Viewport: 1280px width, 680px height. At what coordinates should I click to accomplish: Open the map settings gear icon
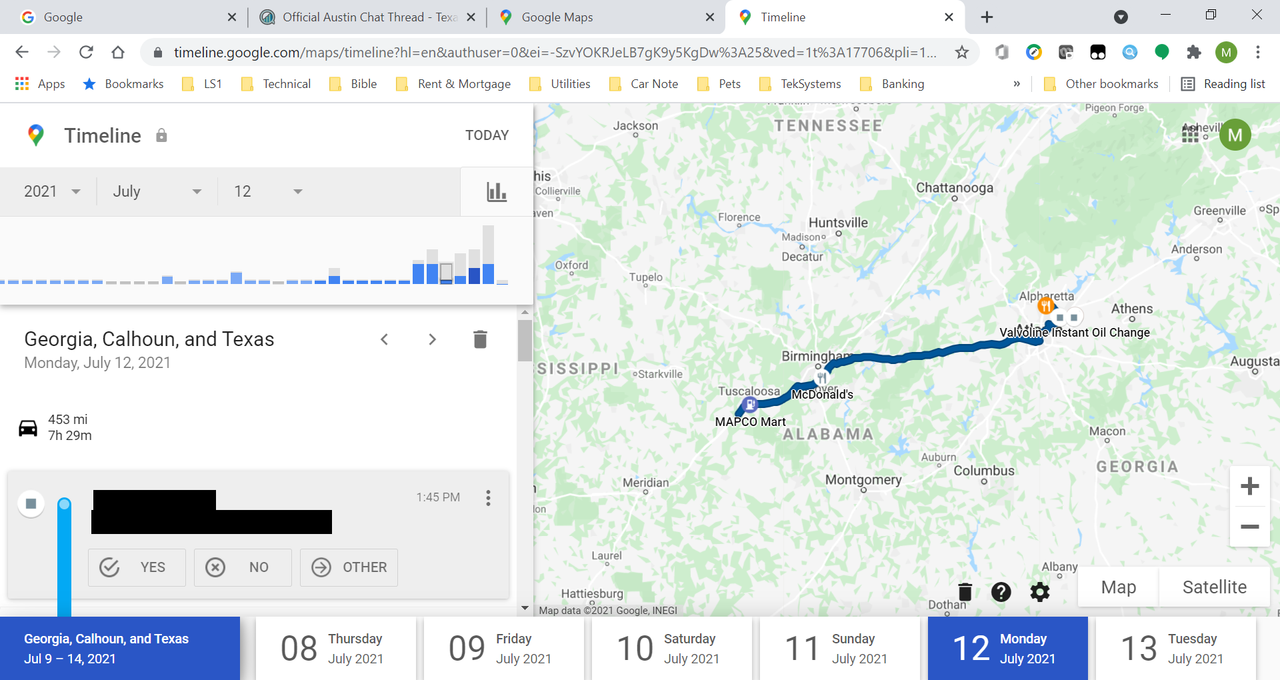pos(1040,592)
